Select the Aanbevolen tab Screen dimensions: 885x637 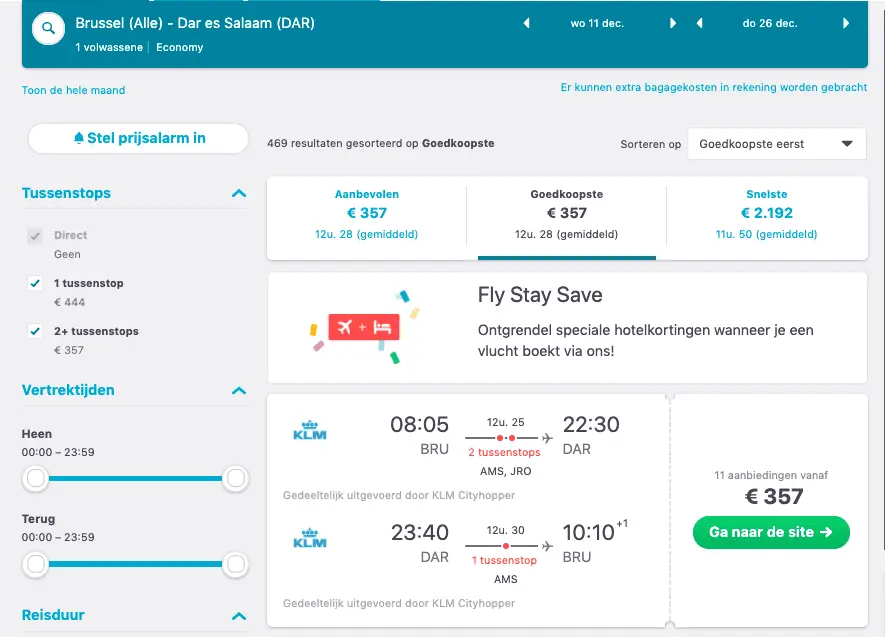(367, 214)
